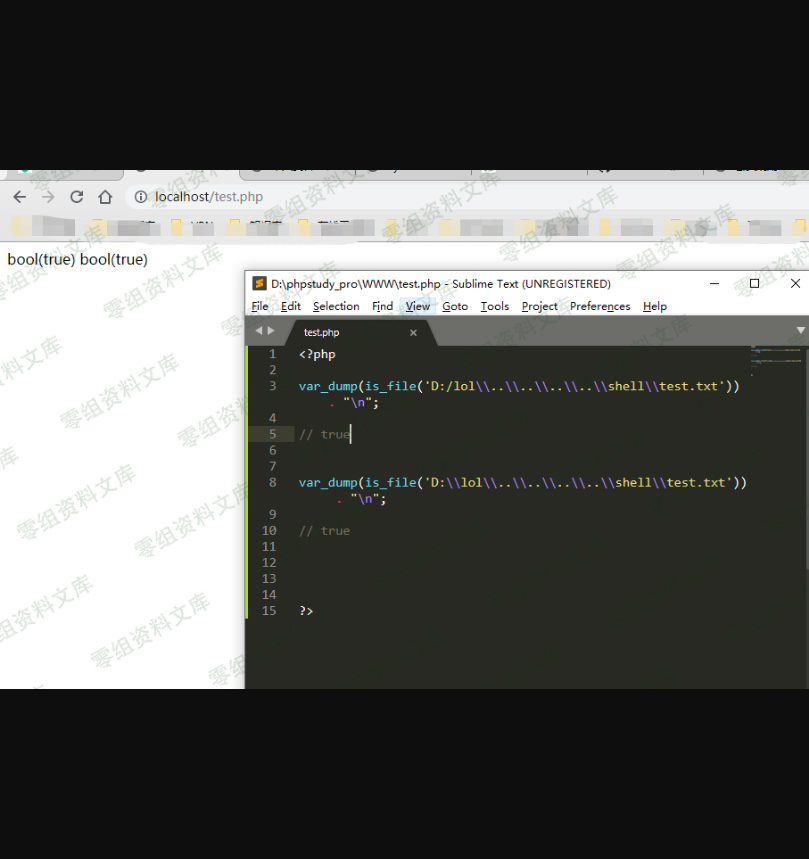Click the Sublime Text logo in title bar
Image resolution: width=809 pixels, height=859 pixels.
click(259, 284)
